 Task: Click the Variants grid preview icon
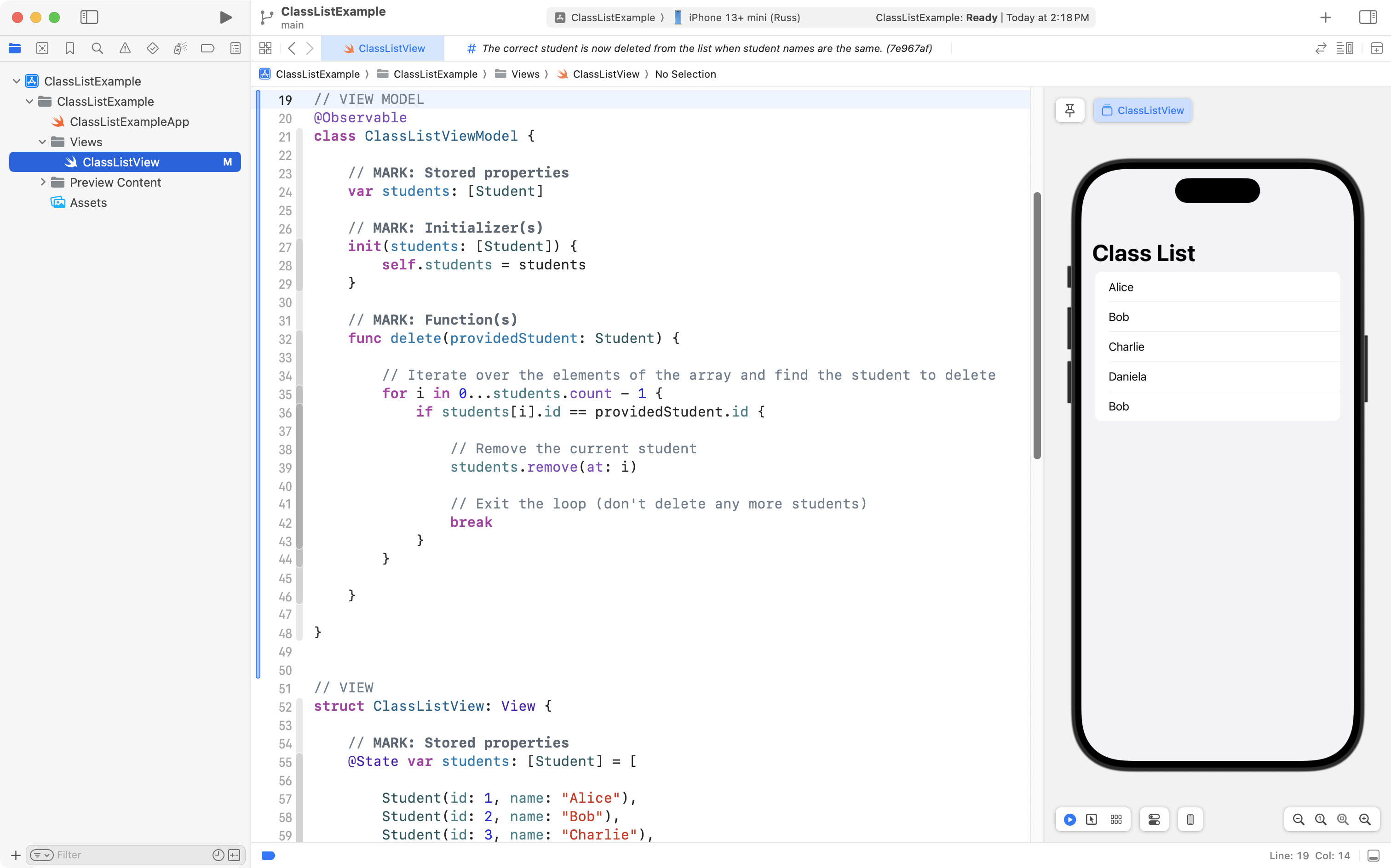pos(1116,819)
